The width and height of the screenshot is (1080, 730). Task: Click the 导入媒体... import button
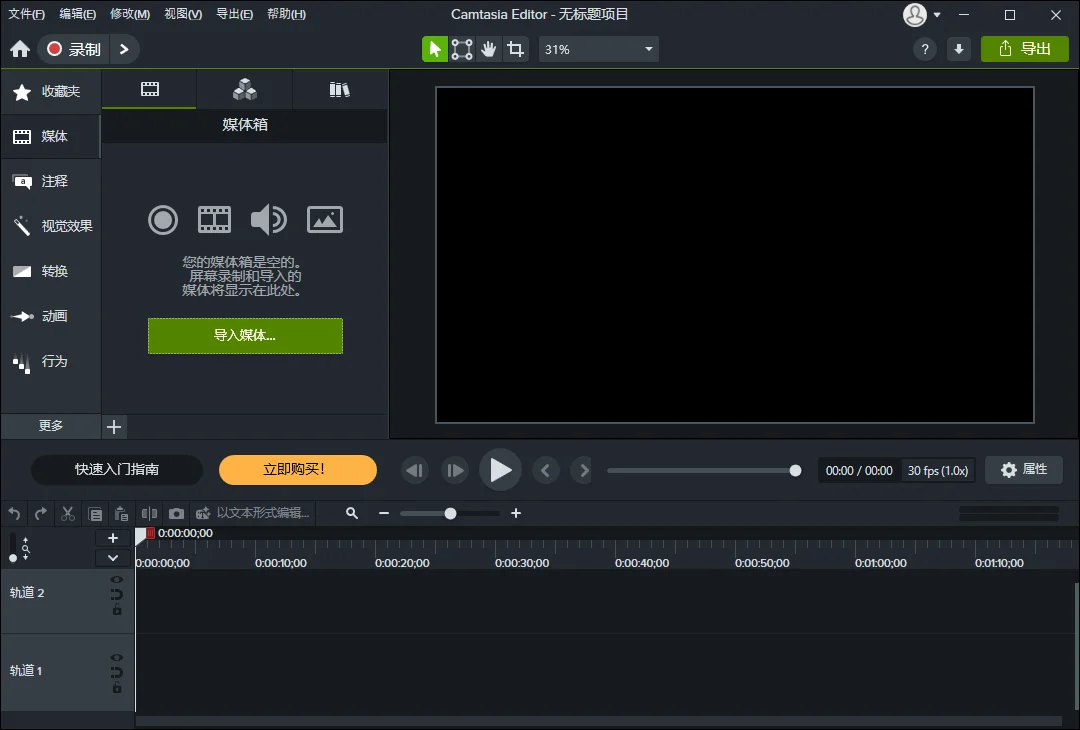coord(245,335)
